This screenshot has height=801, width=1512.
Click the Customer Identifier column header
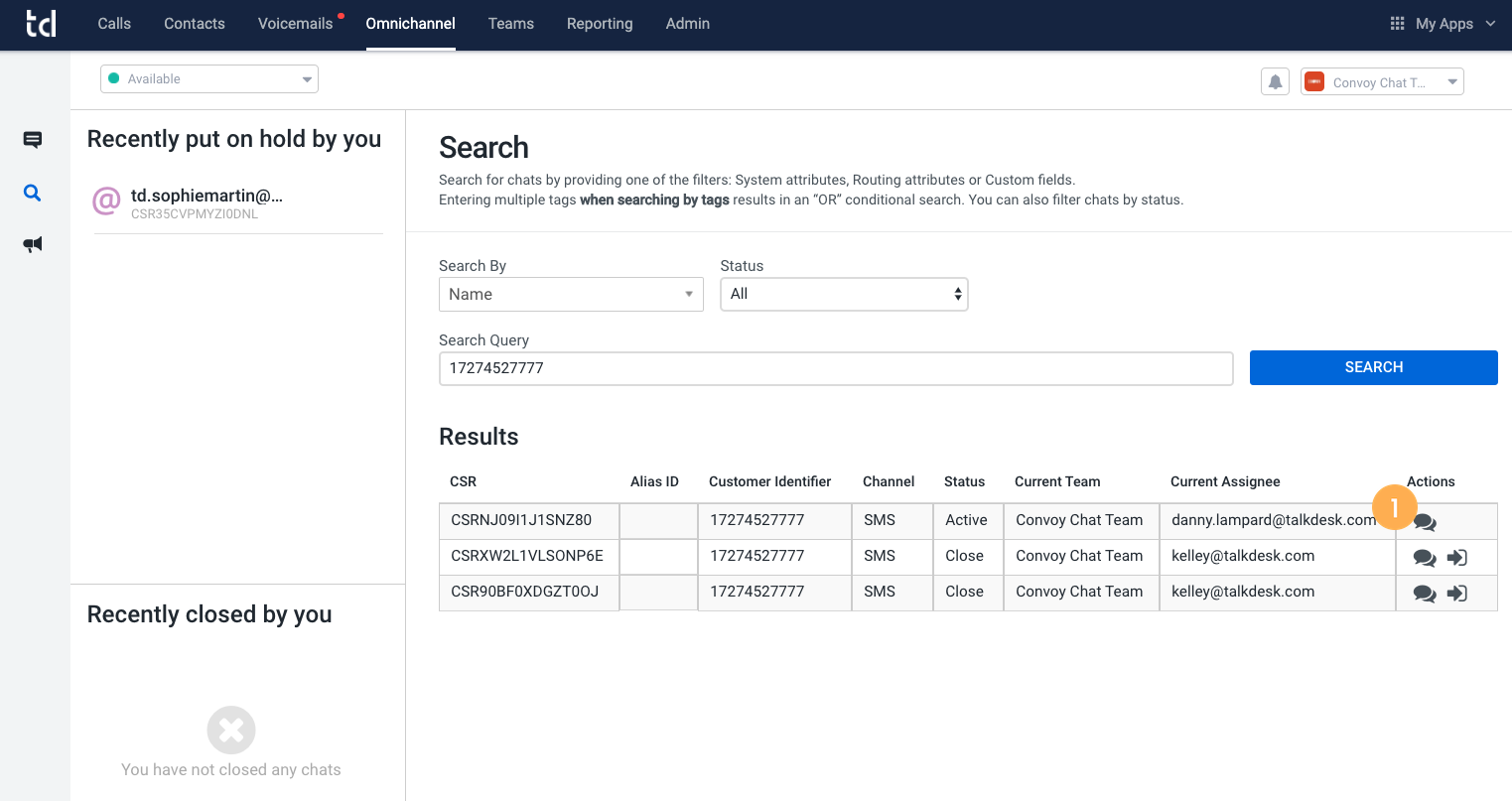tap(769, 481)
